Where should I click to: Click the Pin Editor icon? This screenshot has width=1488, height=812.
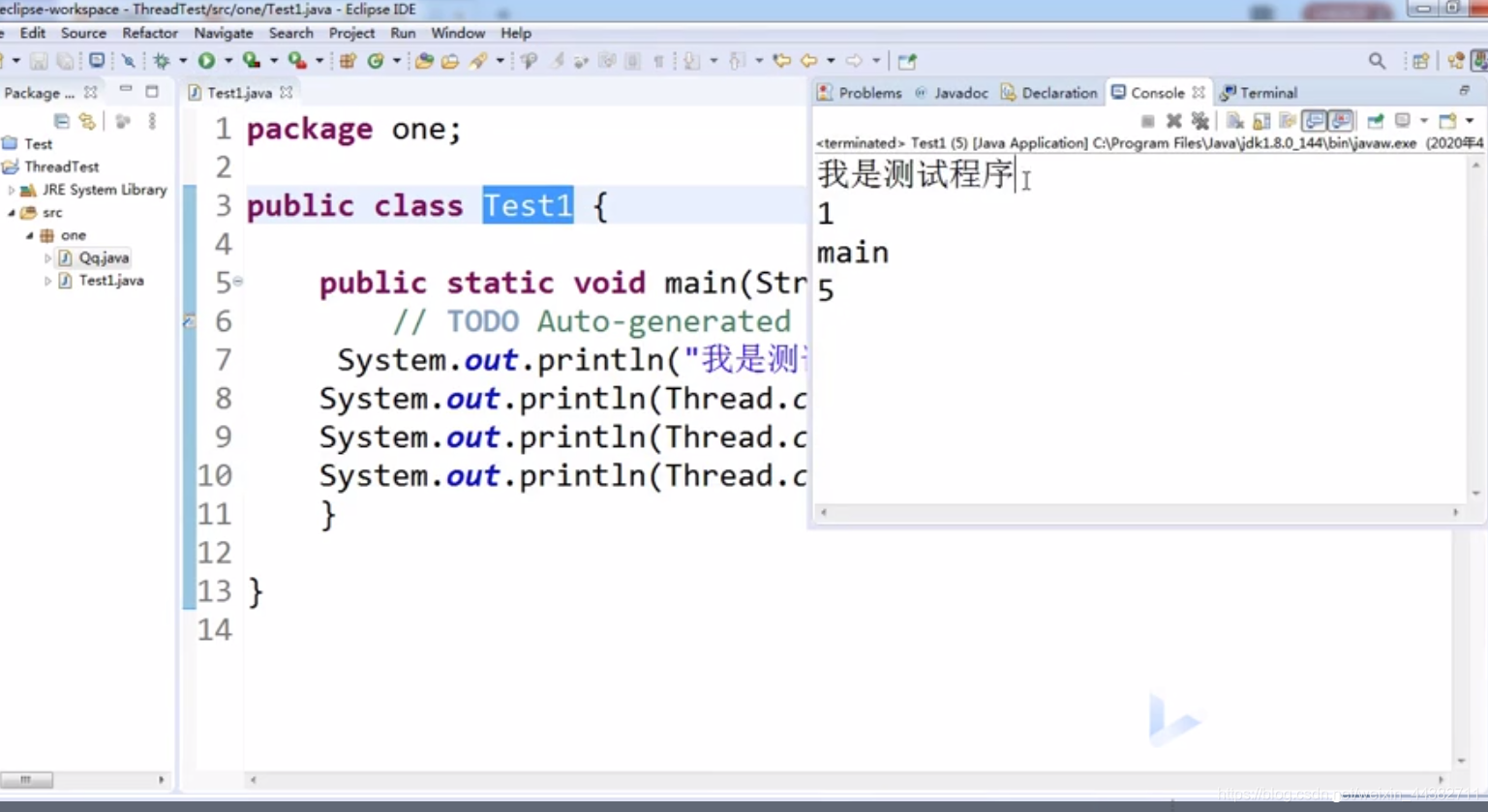pyautogui.click(x=907, y=61)
